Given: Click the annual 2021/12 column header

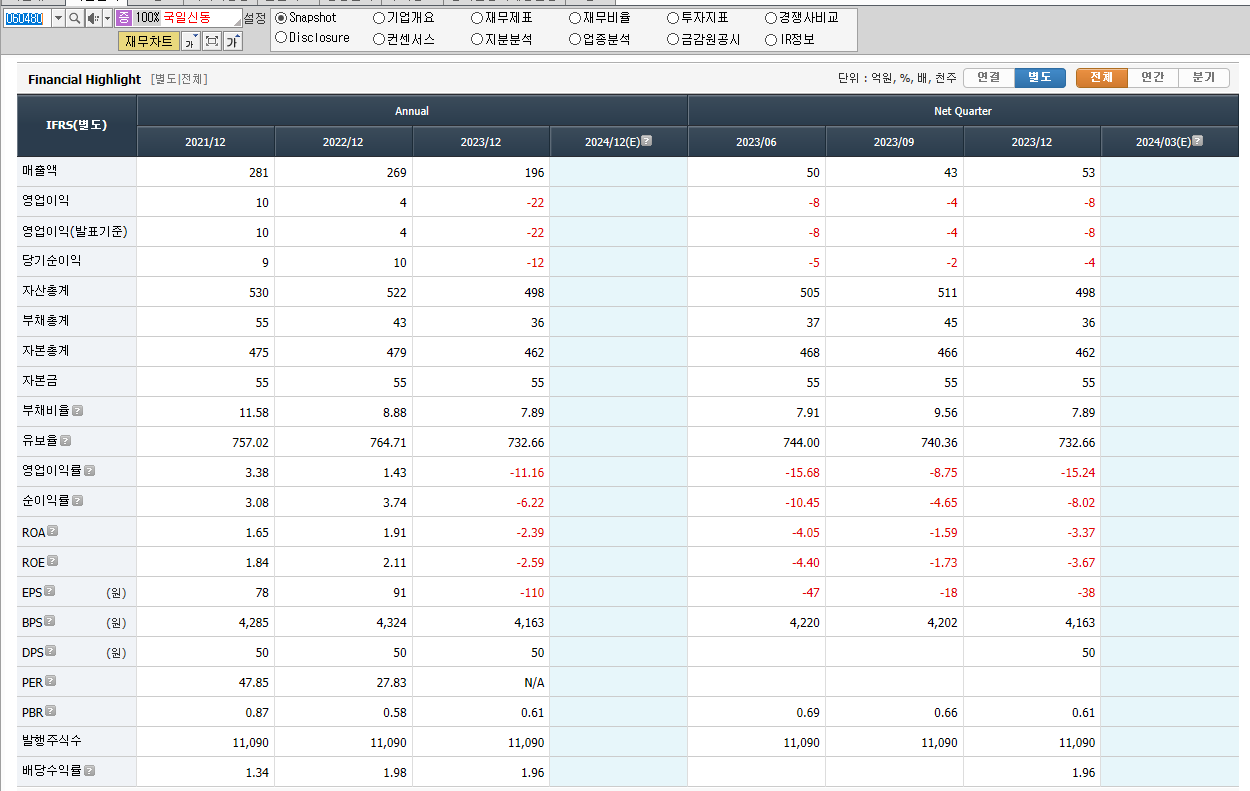Looking at the screenshot, I should 205,142.
